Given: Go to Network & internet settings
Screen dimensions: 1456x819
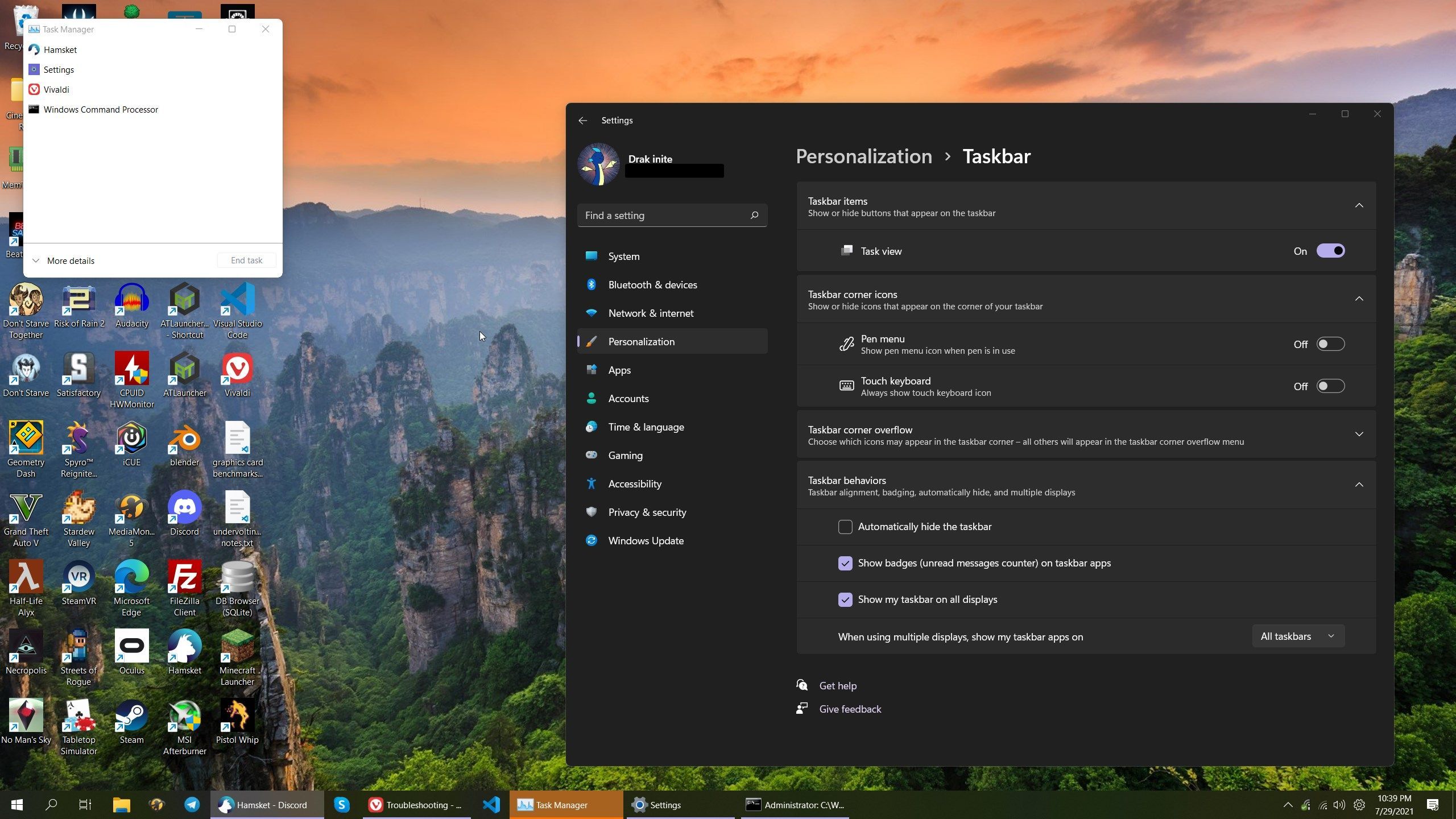Looking at the screenshot, I should (672, 313).
